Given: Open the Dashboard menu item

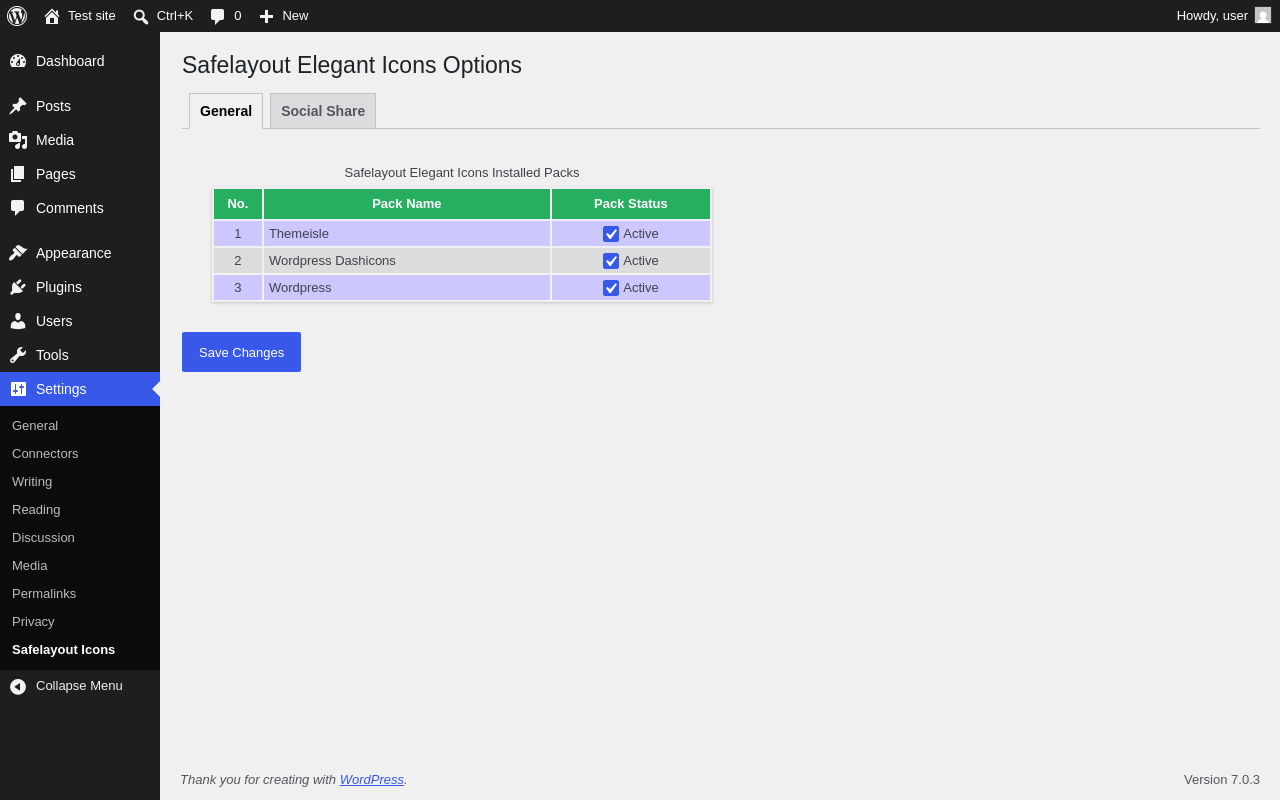Looking at the screenshot, I should click(80, 61).
